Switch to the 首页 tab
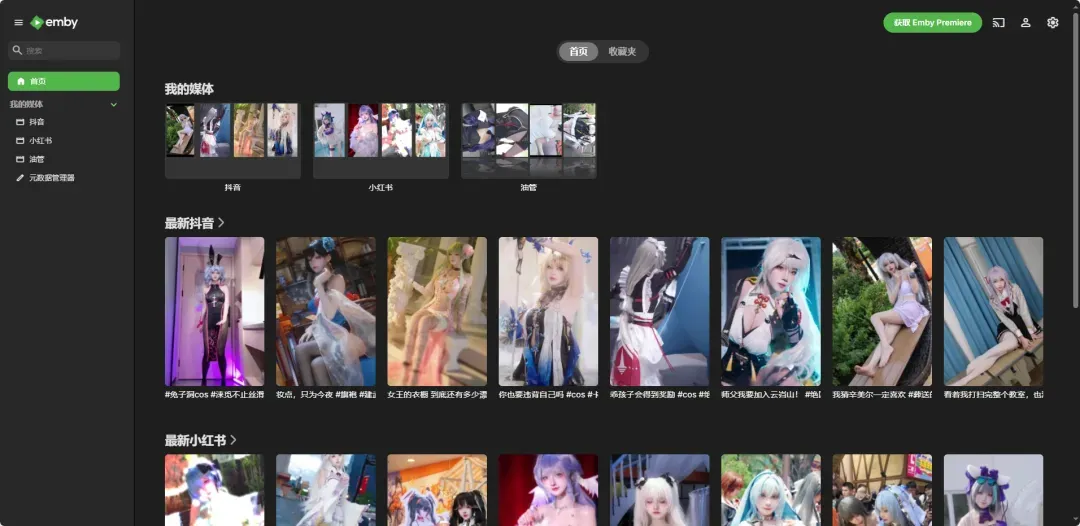 point(579,52)
